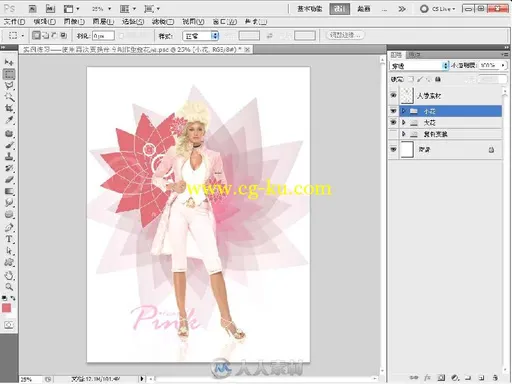This screenshot has width=512, height=384.
Task: Select the Hand tool
Action: tap(9, 275)
